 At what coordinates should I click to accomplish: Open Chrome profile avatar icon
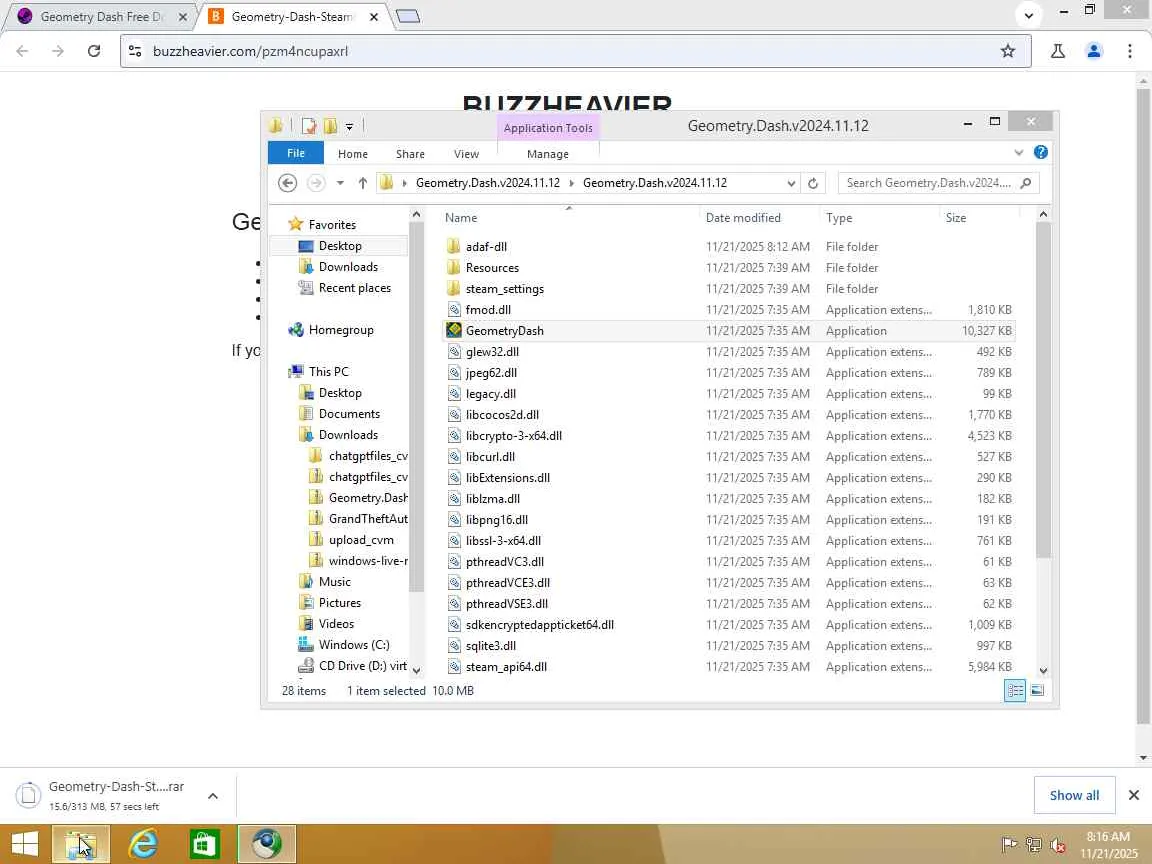[1093, 51]
